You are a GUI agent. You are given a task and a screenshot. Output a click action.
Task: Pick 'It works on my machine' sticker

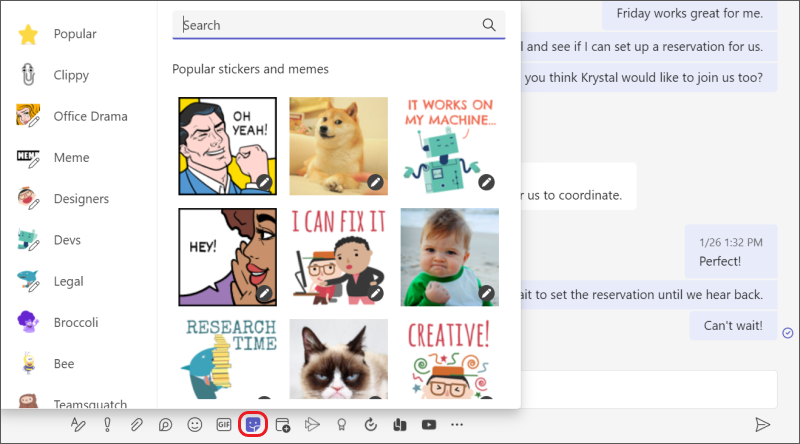point(450,146)
